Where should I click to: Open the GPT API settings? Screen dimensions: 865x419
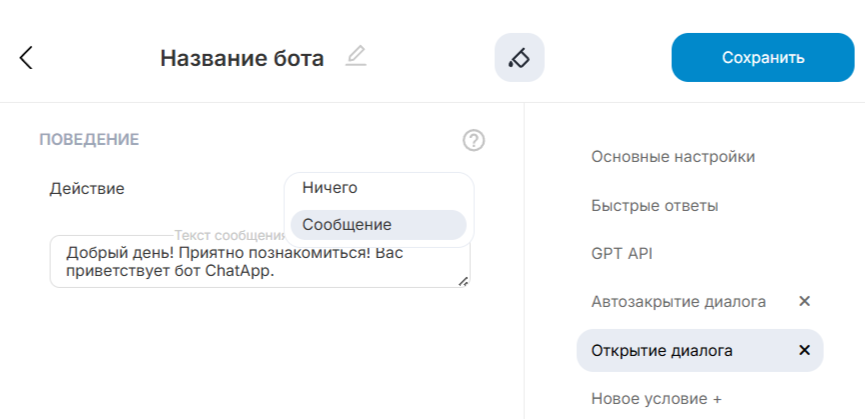pyautogui.click(x=621, y=254)
